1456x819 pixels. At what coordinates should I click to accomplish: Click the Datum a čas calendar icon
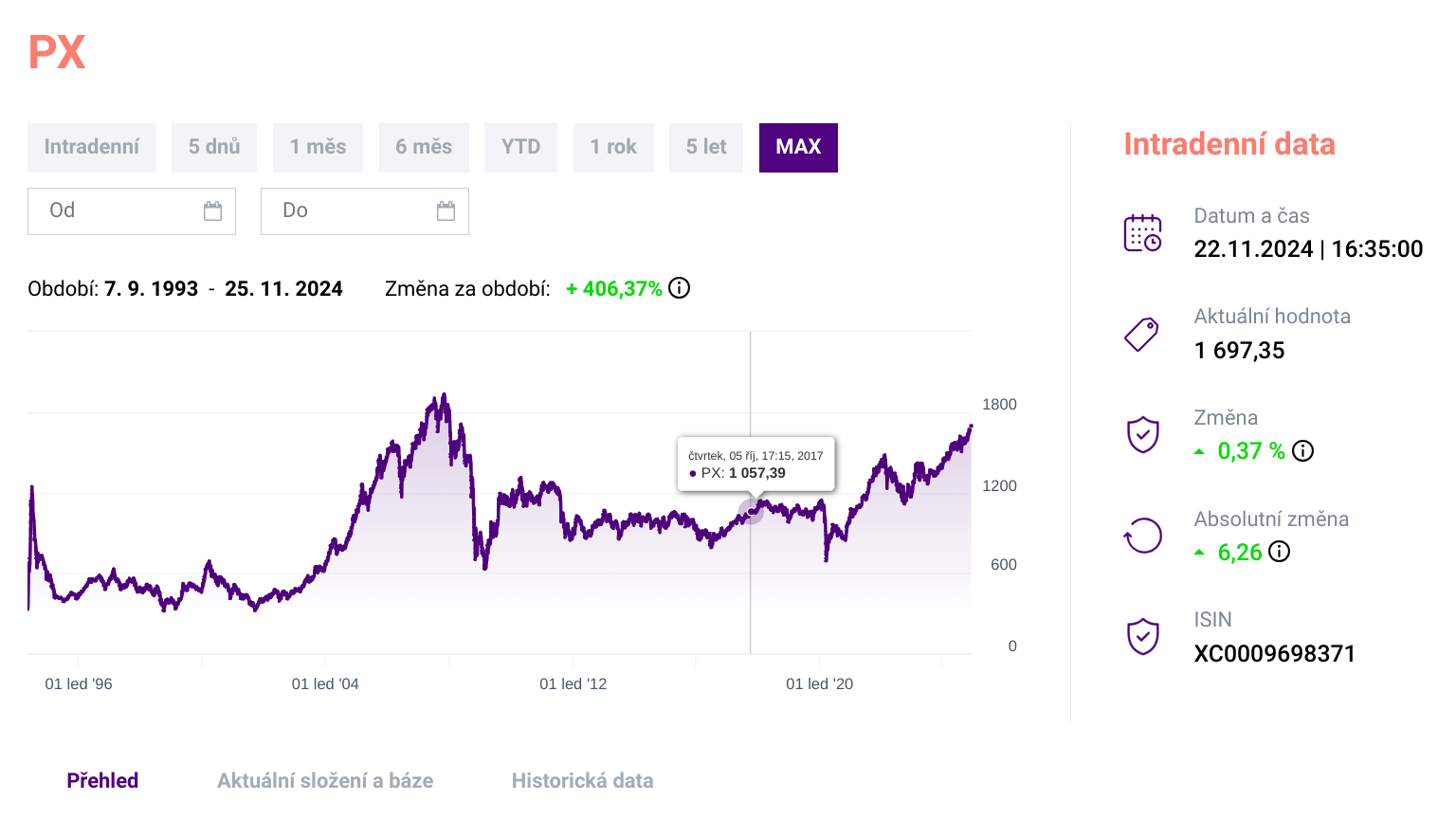click(x=1142, y=233)
